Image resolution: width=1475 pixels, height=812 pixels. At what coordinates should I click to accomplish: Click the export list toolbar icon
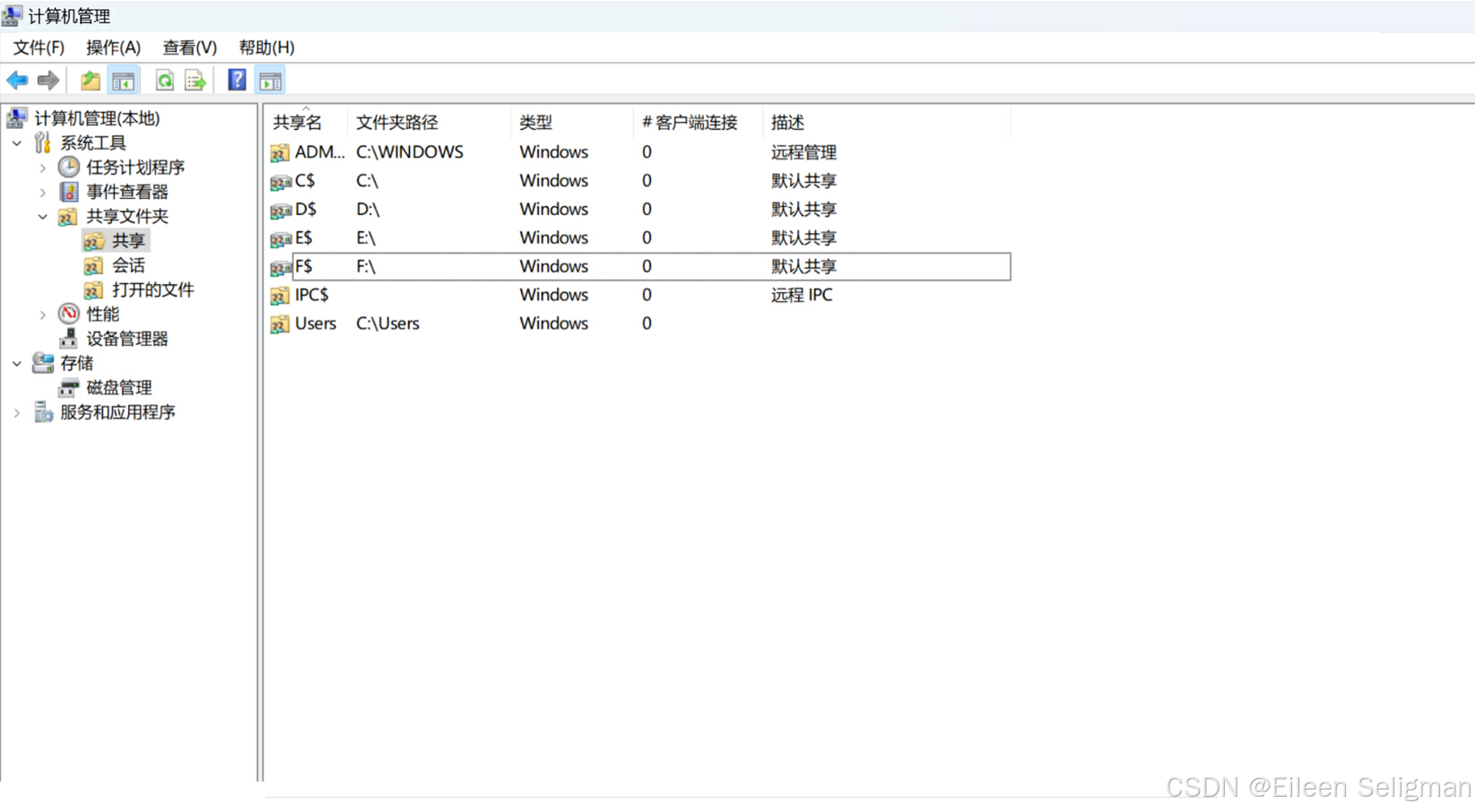pos(195,81)
